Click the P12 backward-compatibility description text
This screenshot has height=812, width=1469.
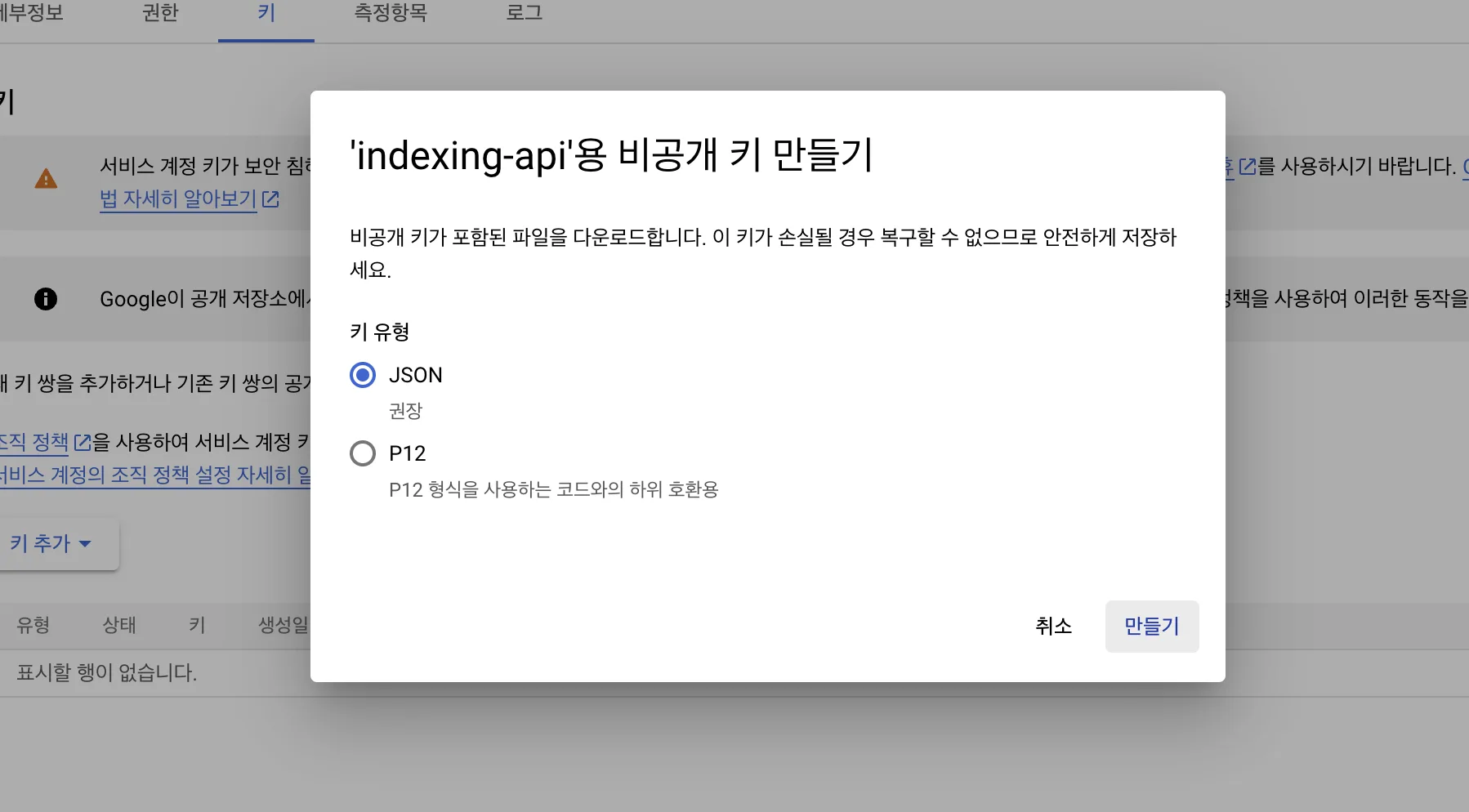click(x=554, y=490)
